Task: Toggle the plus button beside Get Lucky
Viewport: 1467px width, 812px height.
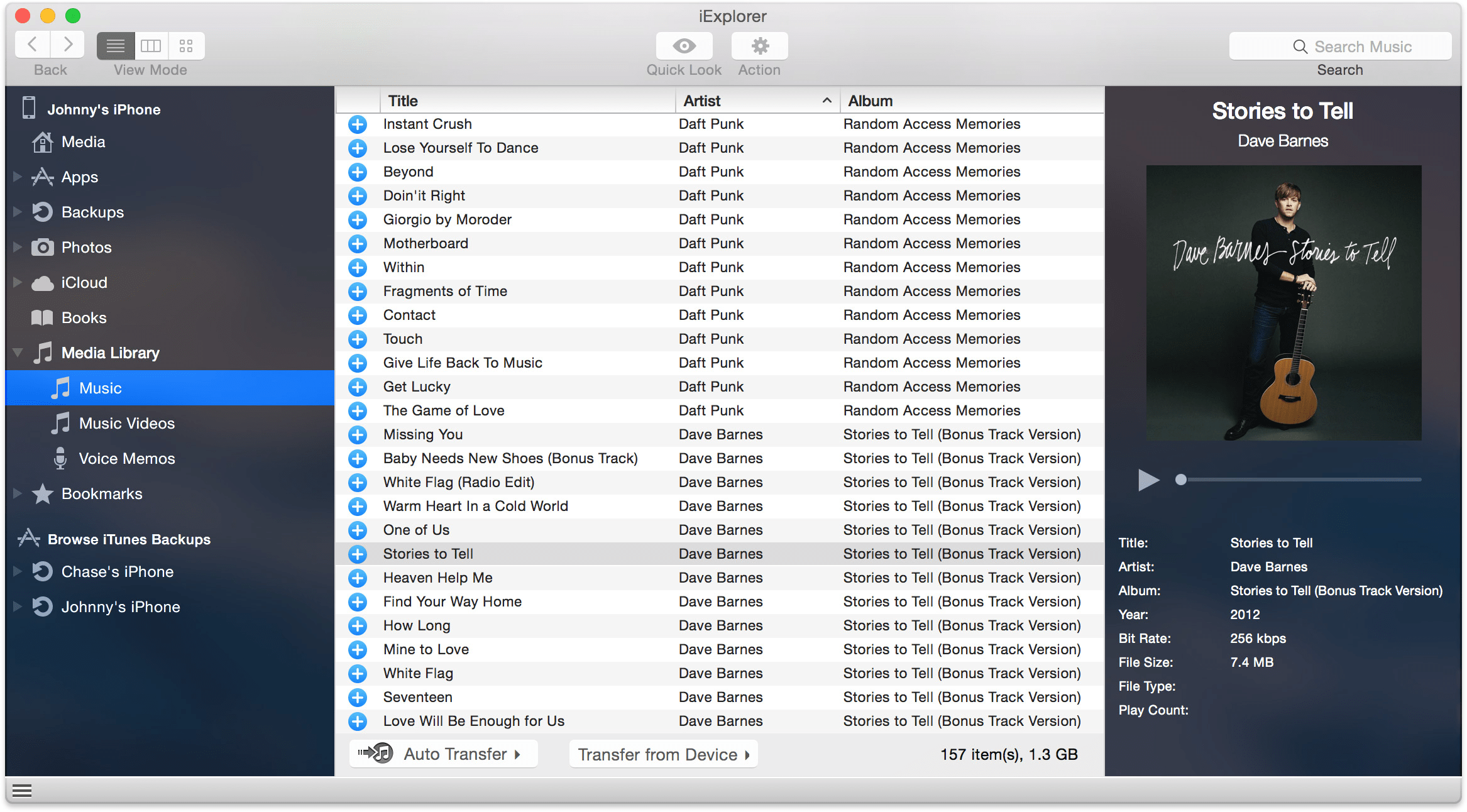Action: pos(357,387)
